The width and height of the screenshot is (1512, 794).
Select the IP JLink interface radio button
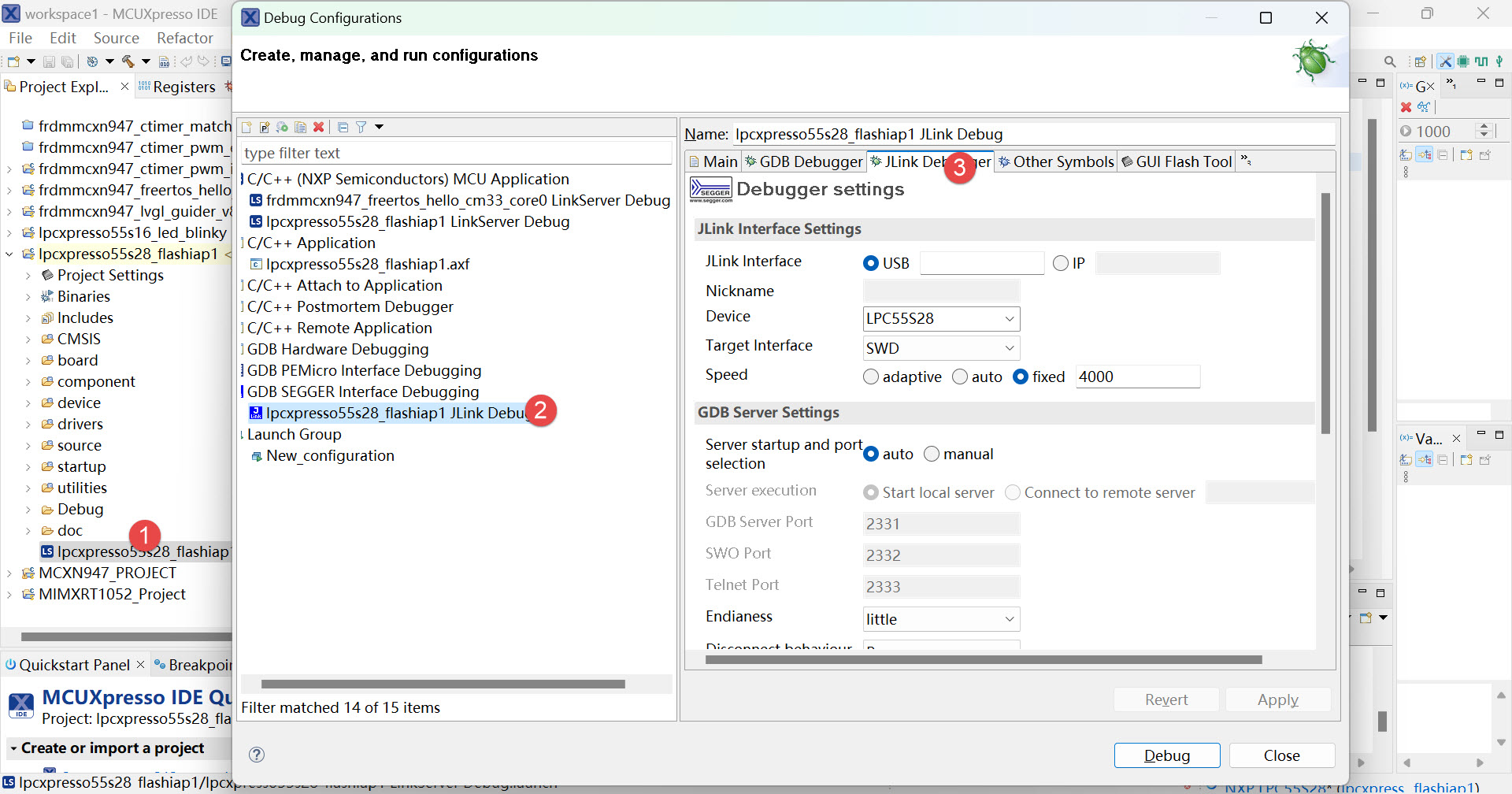point(1061,263)
